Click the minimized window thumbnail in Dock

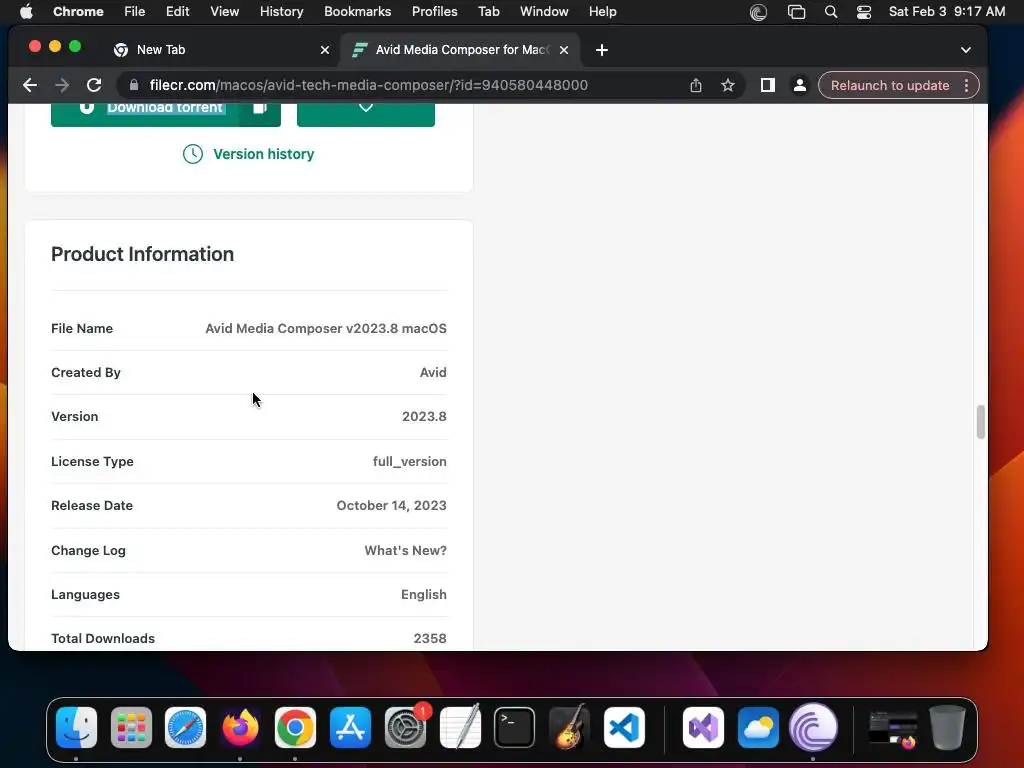coord(893,729)
